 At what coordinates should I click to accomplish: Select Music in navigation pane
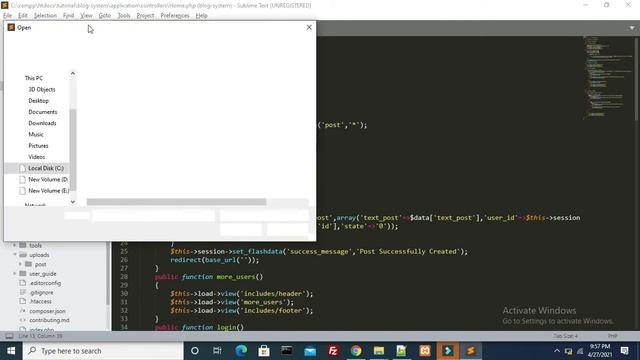coord(36,134)
